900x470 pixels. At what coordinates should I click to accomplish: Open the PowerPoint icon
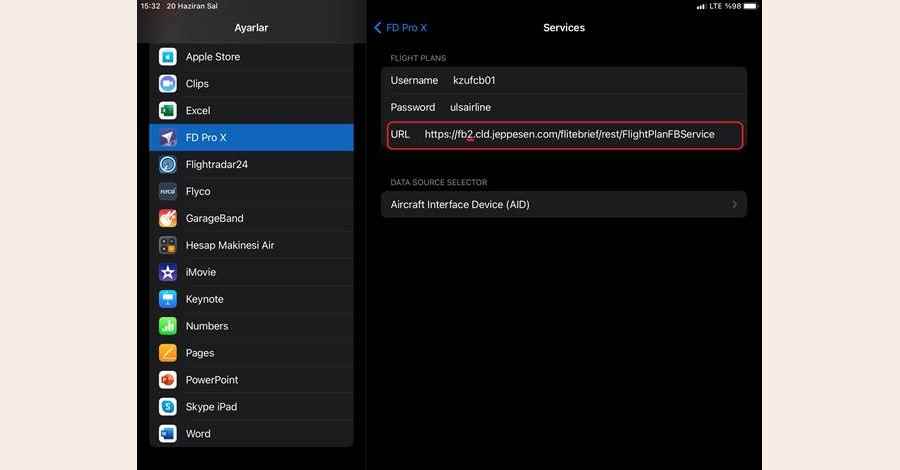(168, 380)
